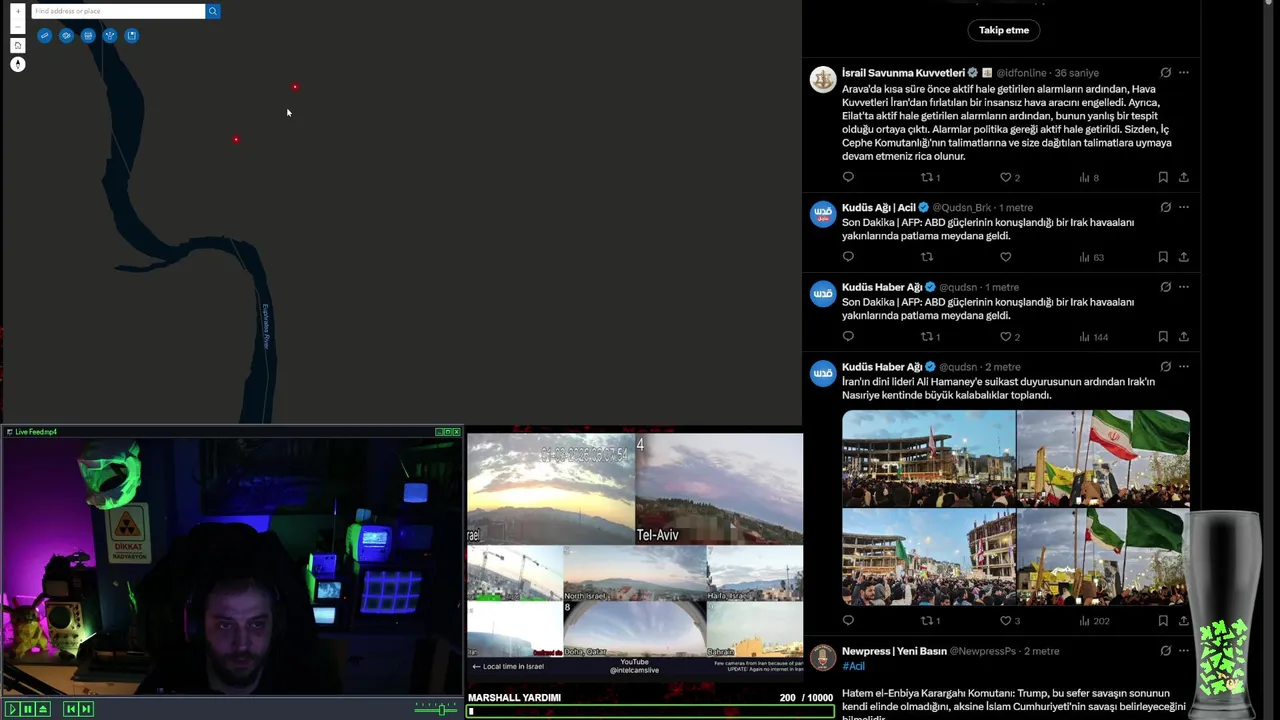1280x720 pixels.
Task: Open the layer visibility tool on map
Action: pyautogui.click(x=66, y=35)
